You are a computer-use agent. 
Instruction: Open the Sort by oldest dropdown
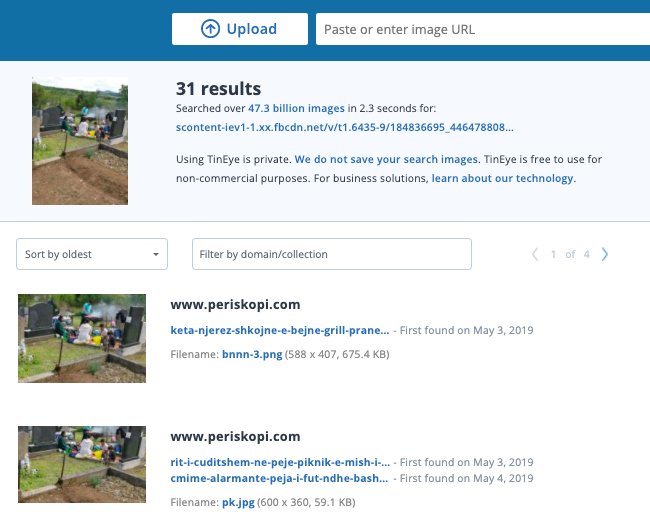click(92, 254)
